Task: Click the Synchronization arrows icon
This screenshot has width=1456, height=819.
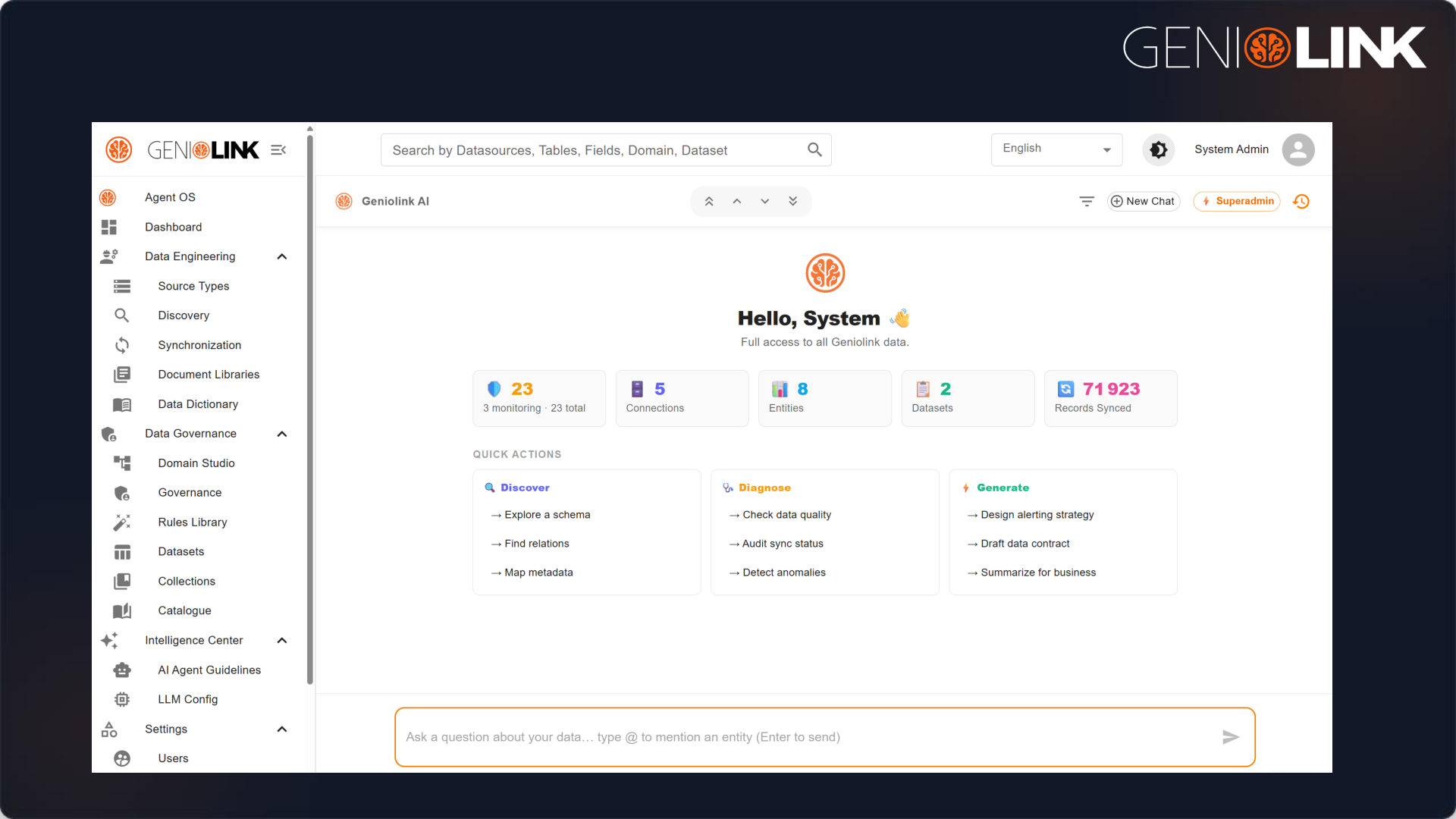Action: [122, 345]
